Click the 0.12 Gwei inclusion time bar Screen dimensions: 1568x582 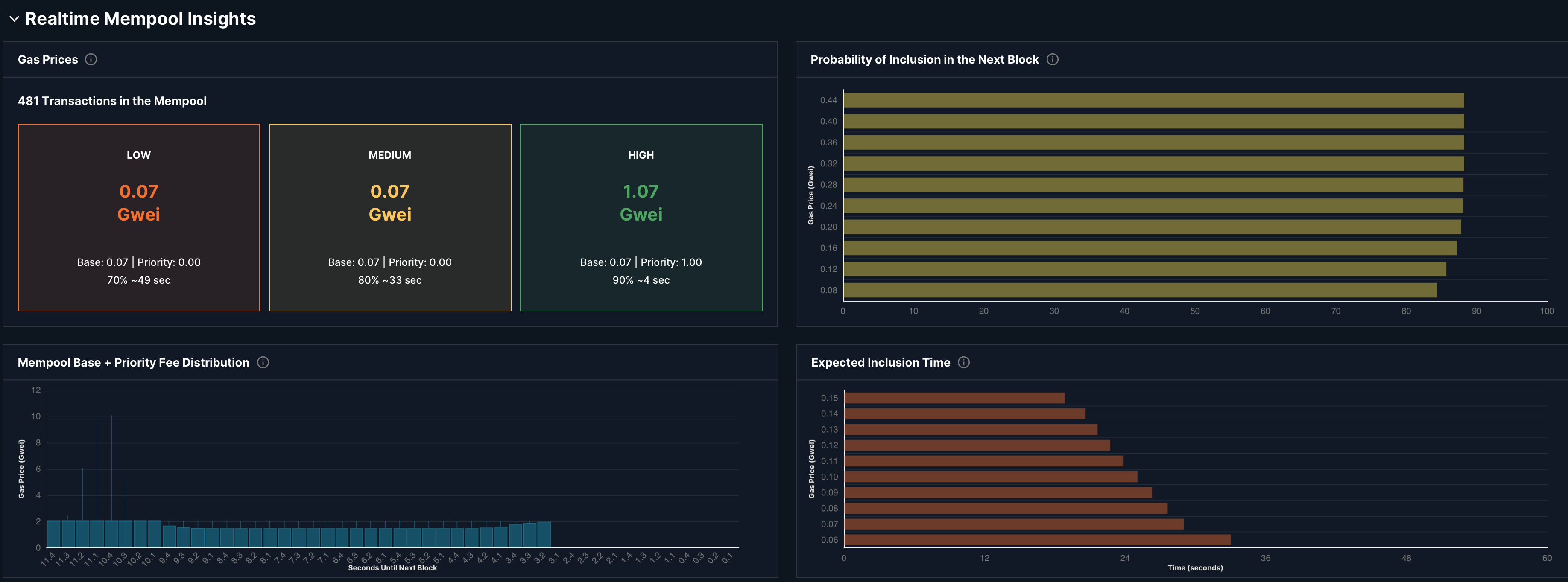click(976, 445)
